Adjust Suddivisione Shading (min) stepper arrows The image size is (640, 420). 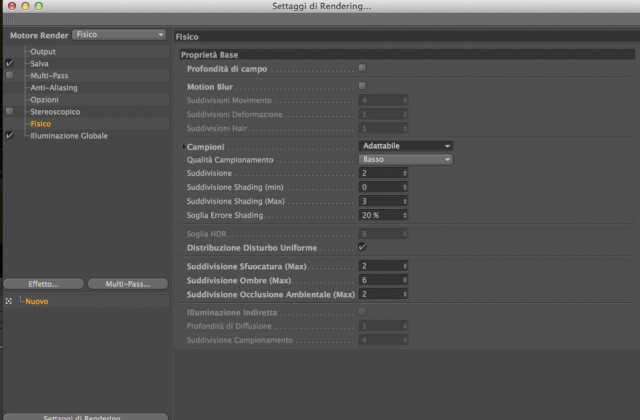pos(405,187)
